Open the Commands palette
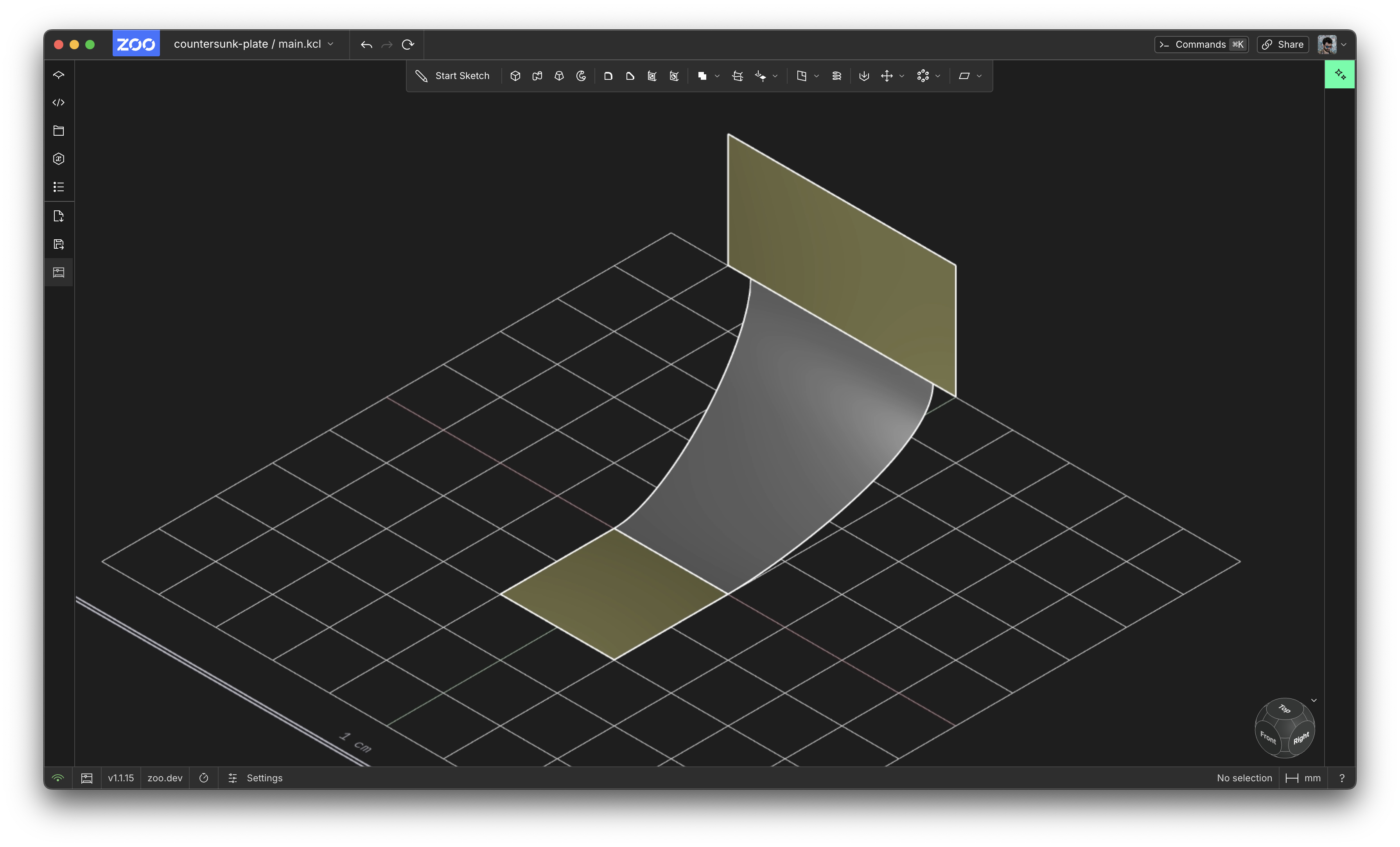 (1201, 44)
